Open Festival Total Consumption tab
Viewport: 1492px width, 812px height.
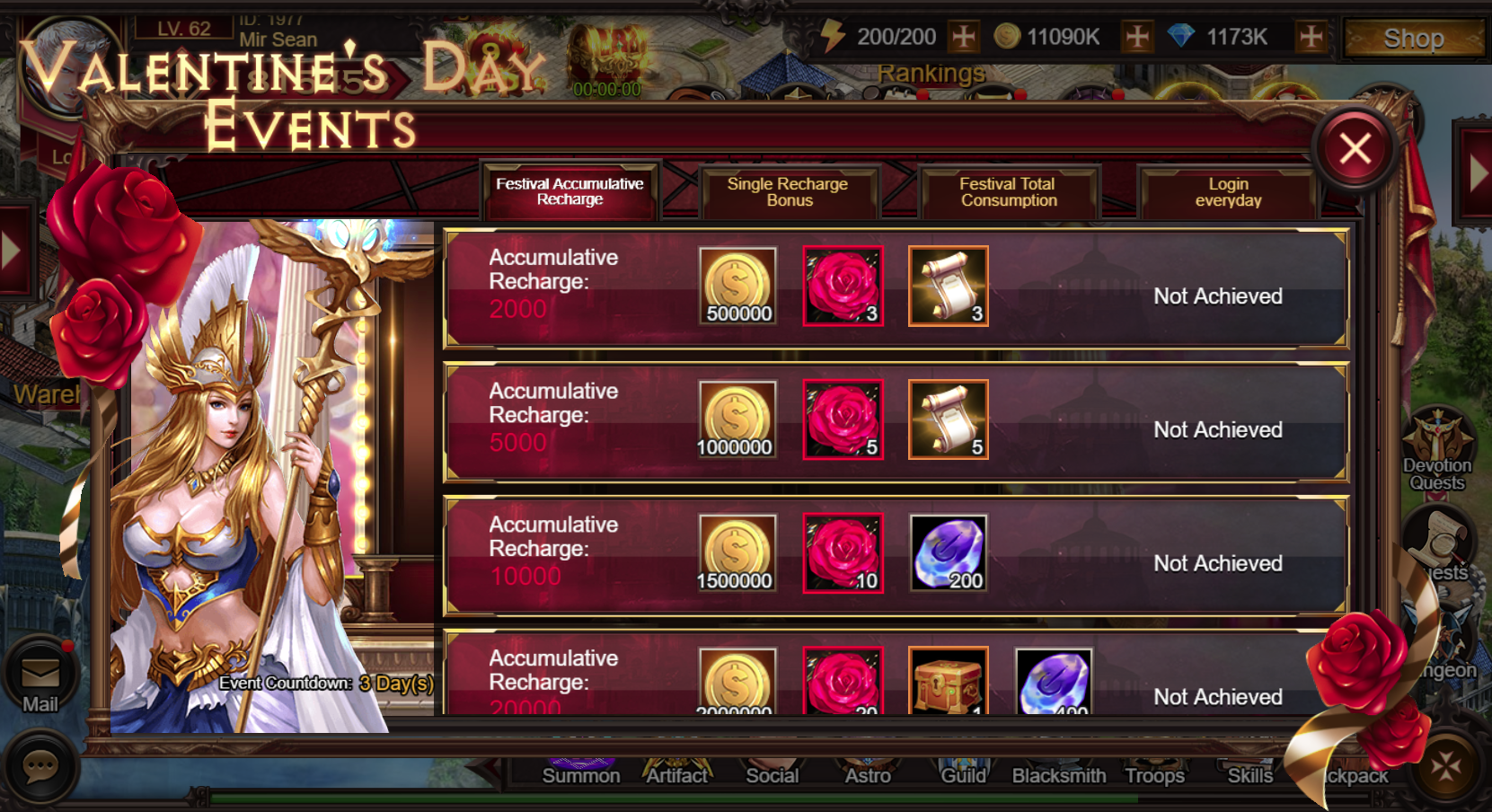(x=1008, y=192)
